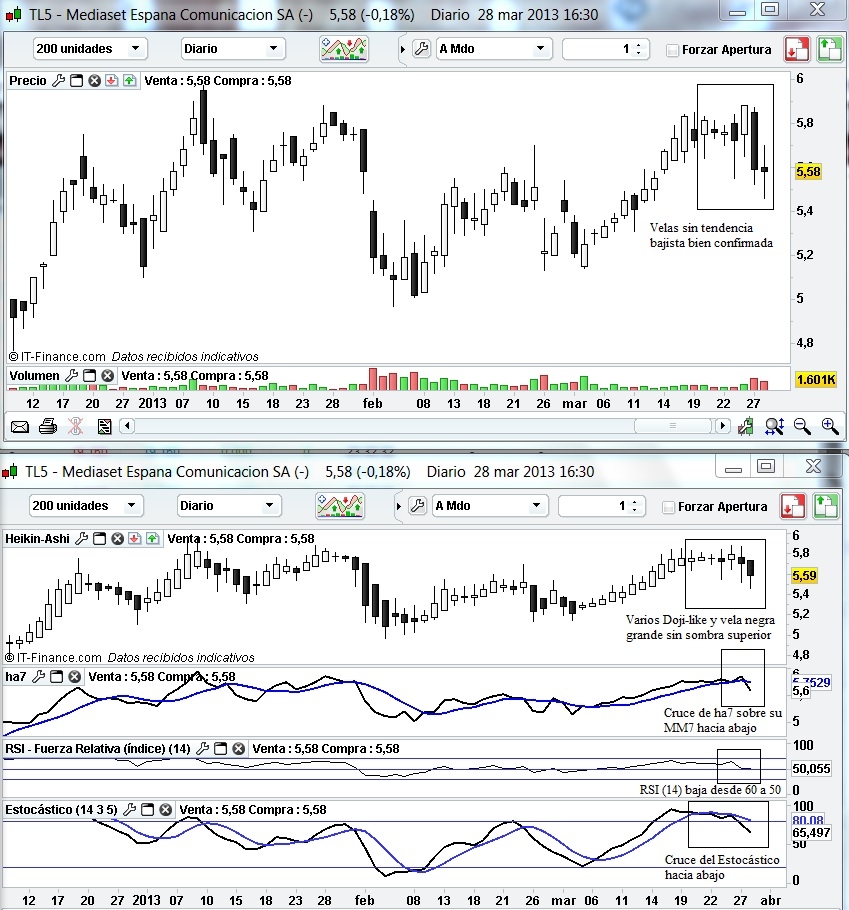Click the quantity field showing 1 in bottom window
This screenshot has width=849, height=910.
594,505
